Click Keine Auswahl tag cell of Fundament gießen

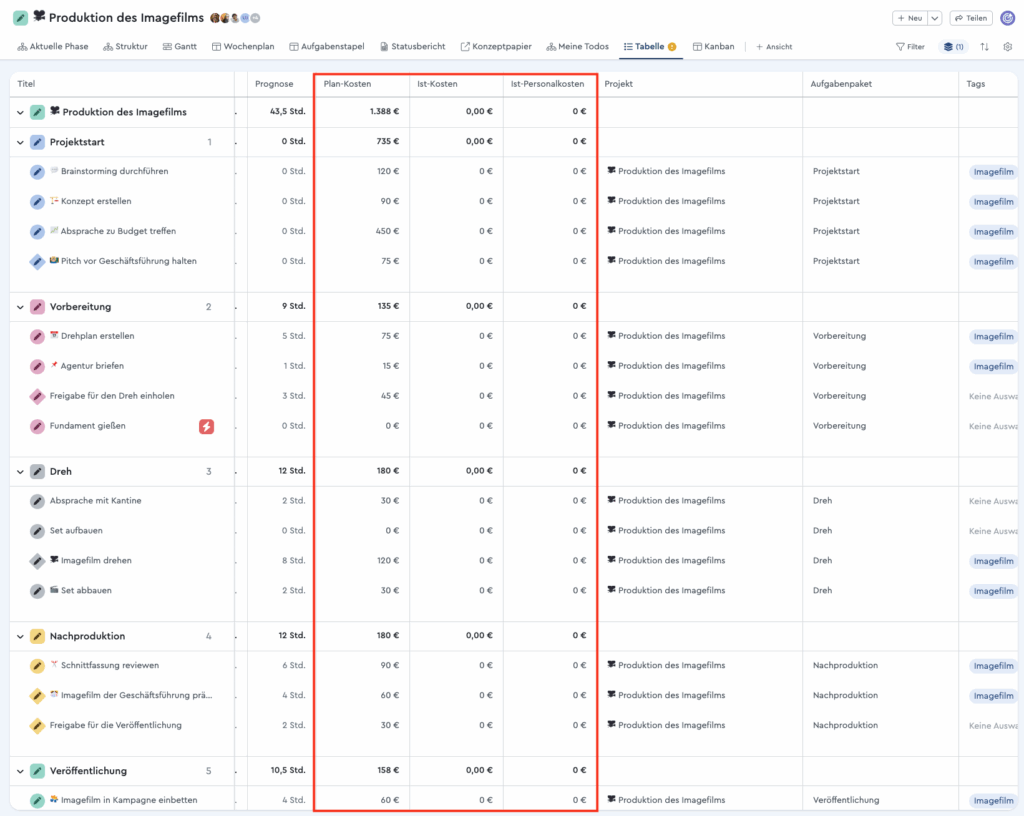(993, 426)
